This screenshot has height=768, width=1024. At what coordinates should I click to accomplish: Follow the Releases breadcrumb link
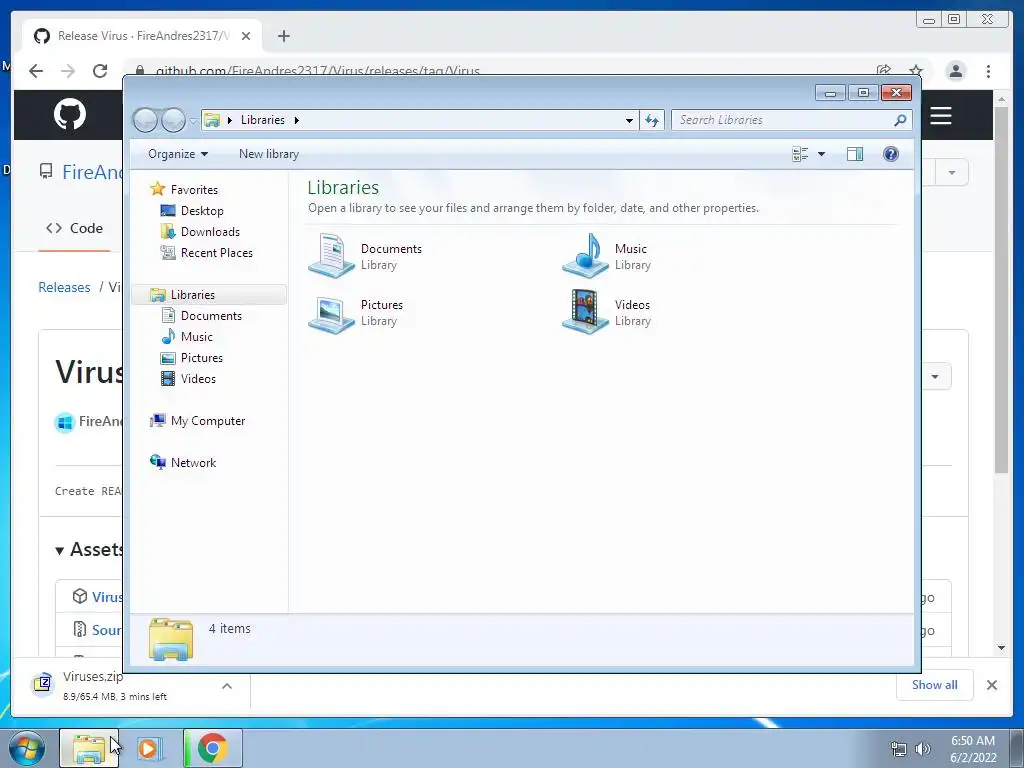point(64,287)
